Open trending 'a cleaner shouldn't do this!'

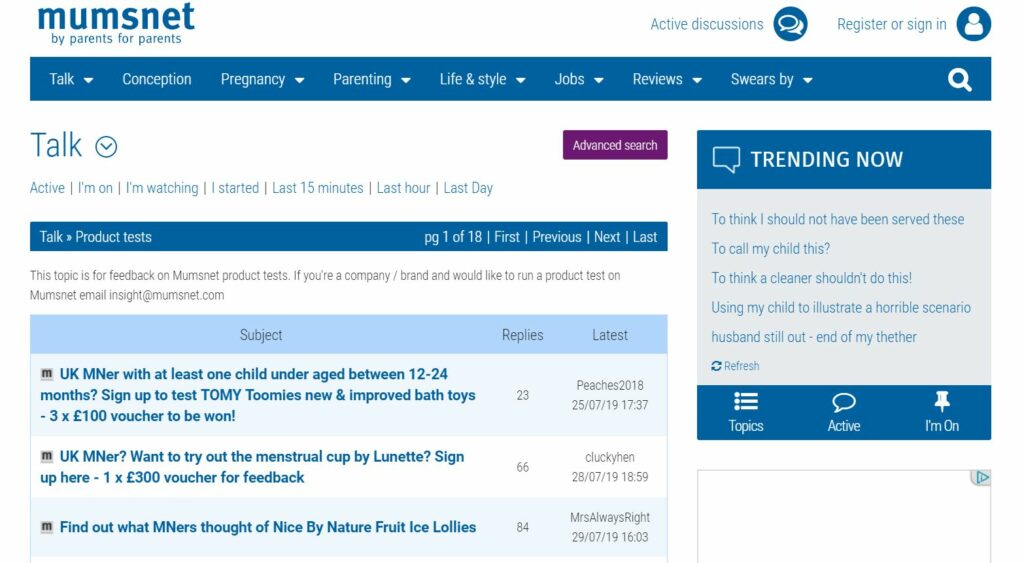[811, 278]
